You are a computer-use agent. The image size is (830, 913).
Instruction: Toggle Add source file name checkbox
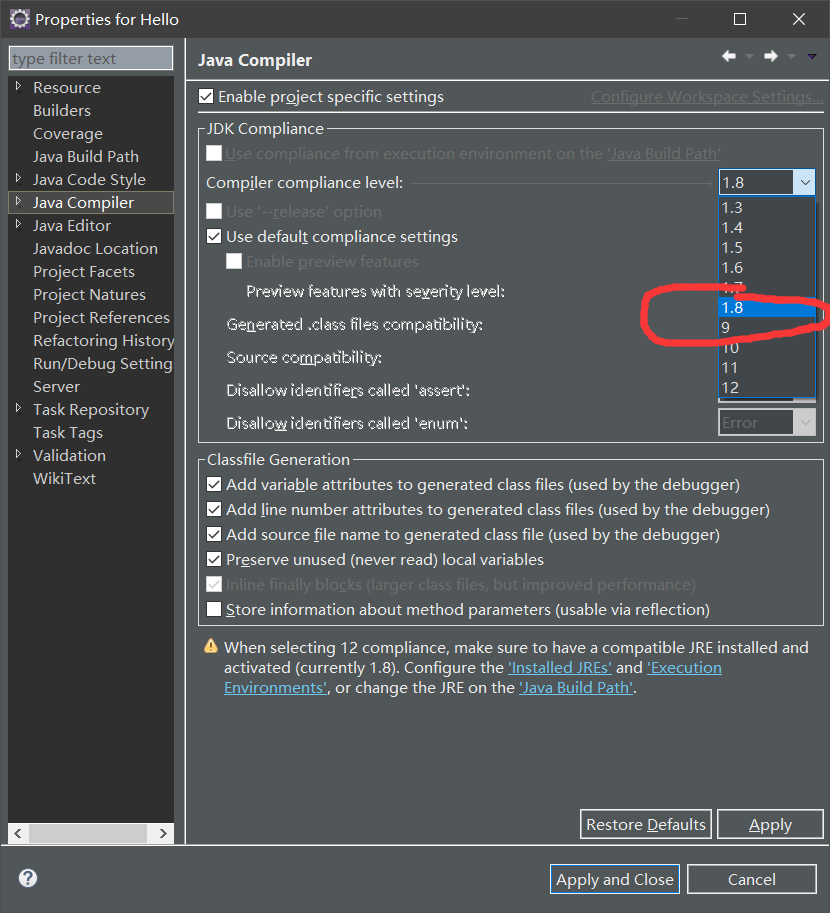coord(214,535)
